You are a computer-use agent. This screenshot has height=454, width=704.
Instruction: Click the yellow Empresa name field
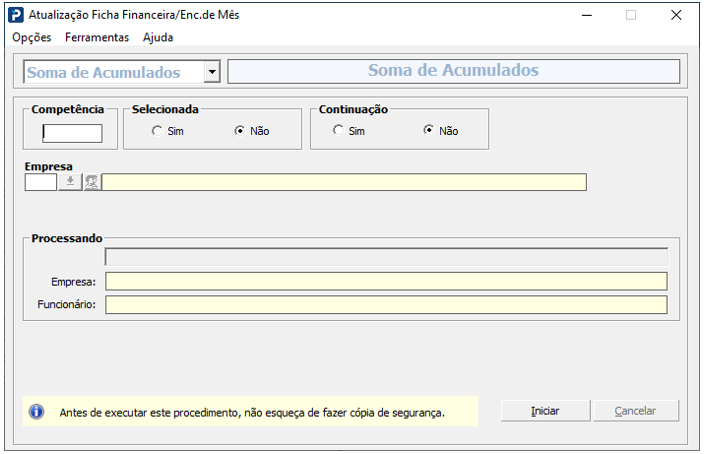coord(344,182)
